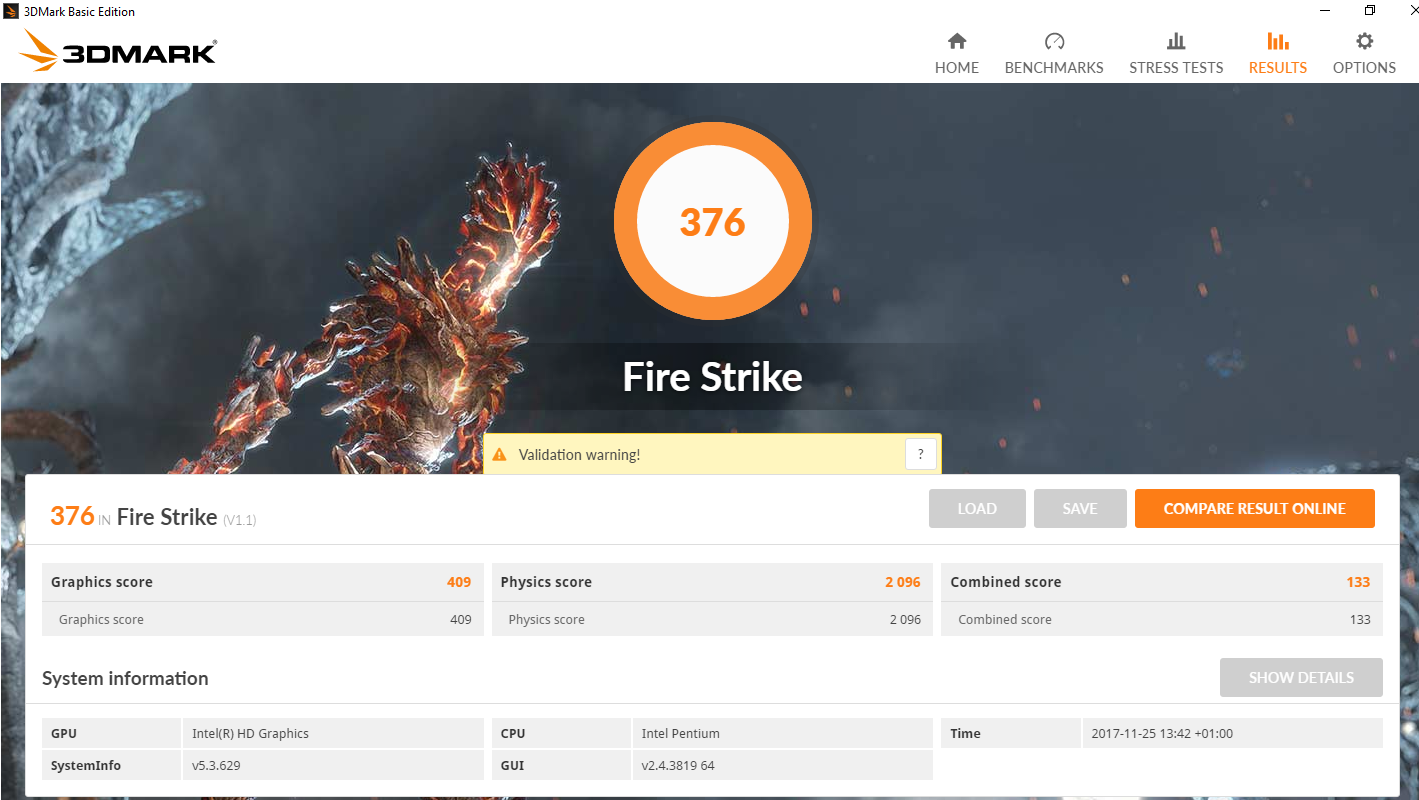The height and width of the screenshot is (800, 1419).
Task: Go to STRESS TESTS tab label
Action: pyautogui.click(x=1176, y=68)
